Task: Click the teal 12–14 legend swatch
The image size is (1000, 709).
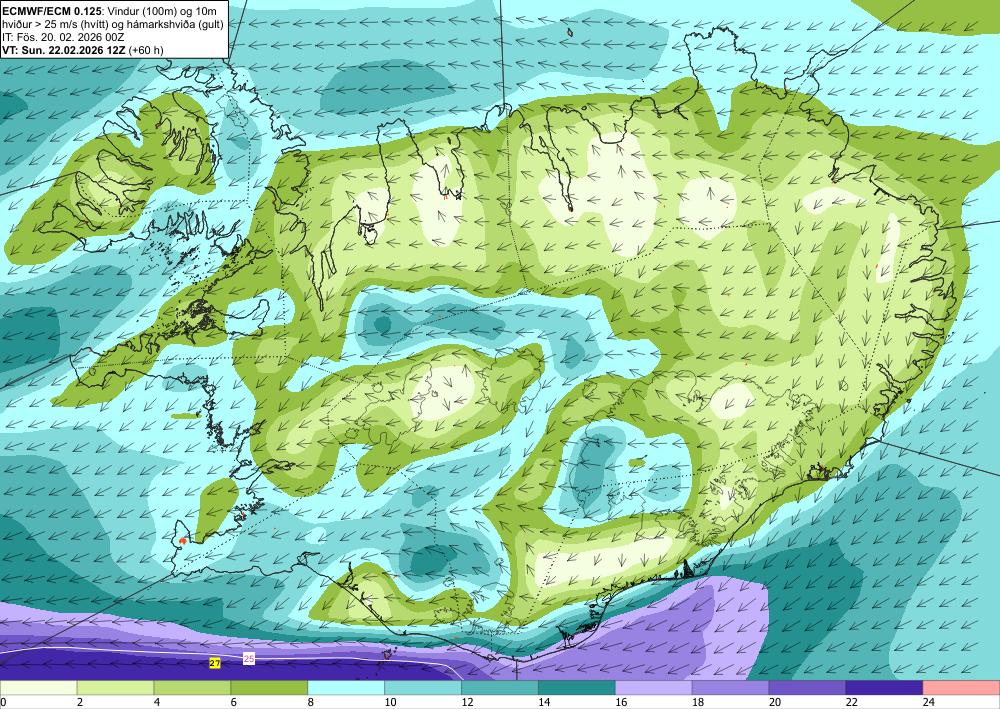Action: click(499, 687)
